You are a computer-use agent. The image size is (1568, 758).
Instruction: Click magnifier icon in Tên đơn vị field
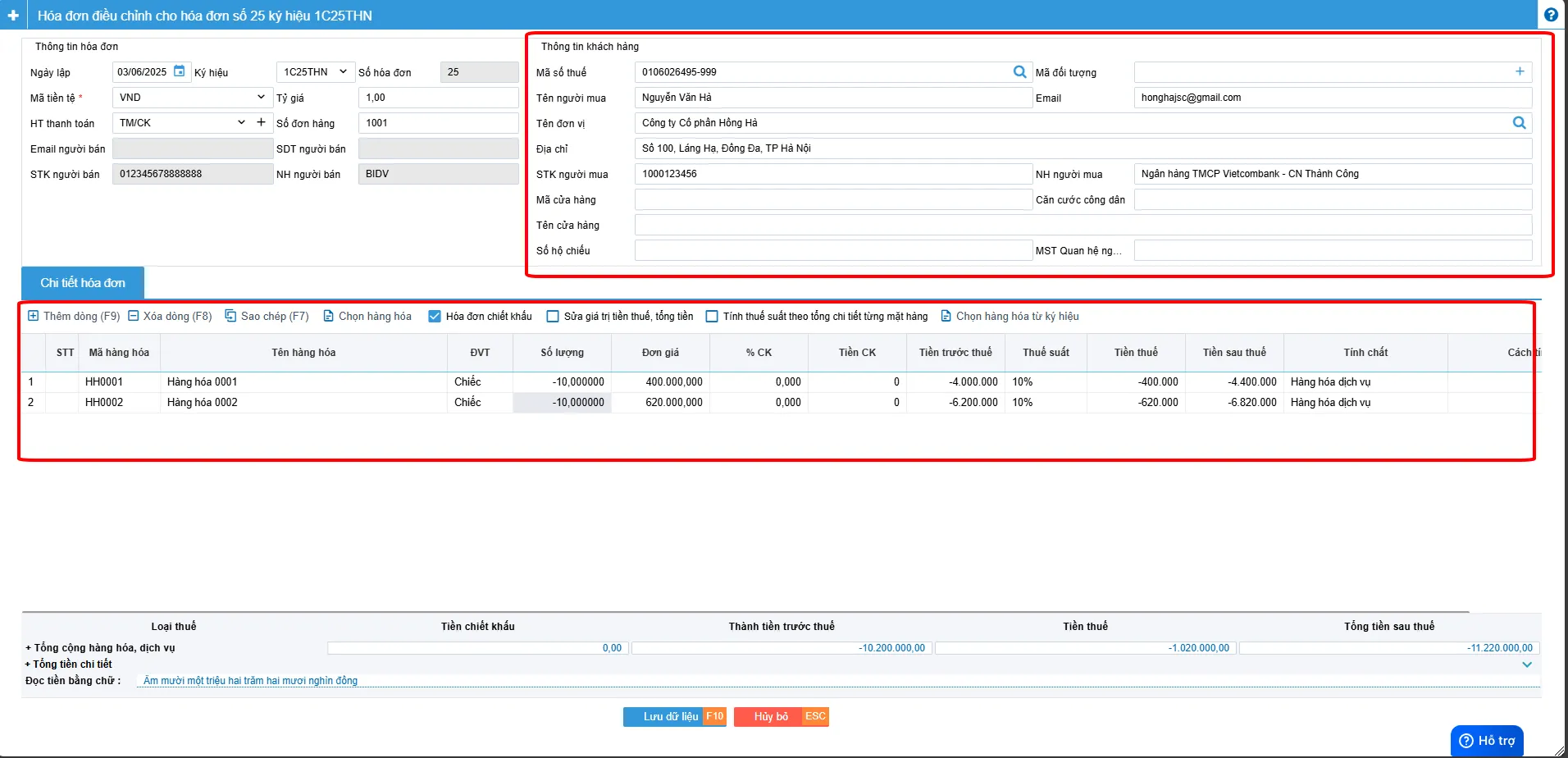tap(1520, 123)
